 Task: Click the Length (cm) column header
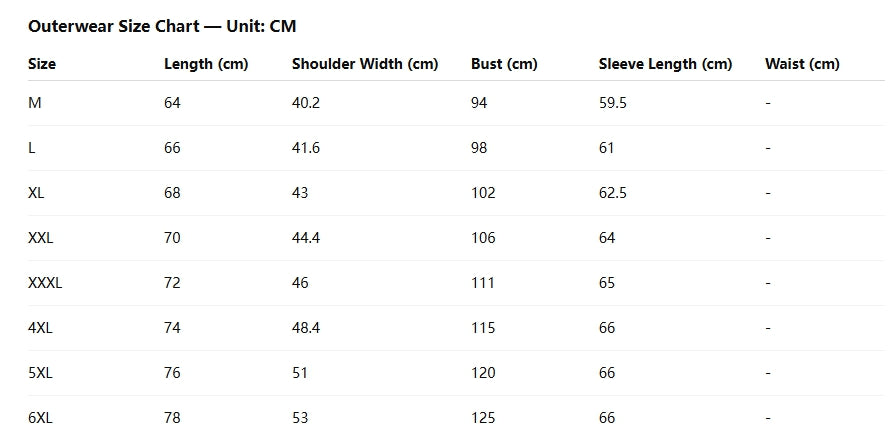[206, 64]
